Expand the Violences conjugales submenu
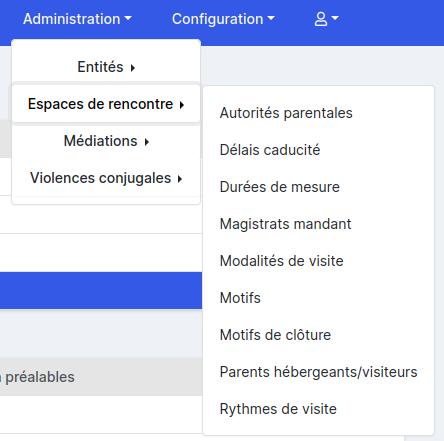The width and height of the screenshot is (444, 441). point(106,178)
